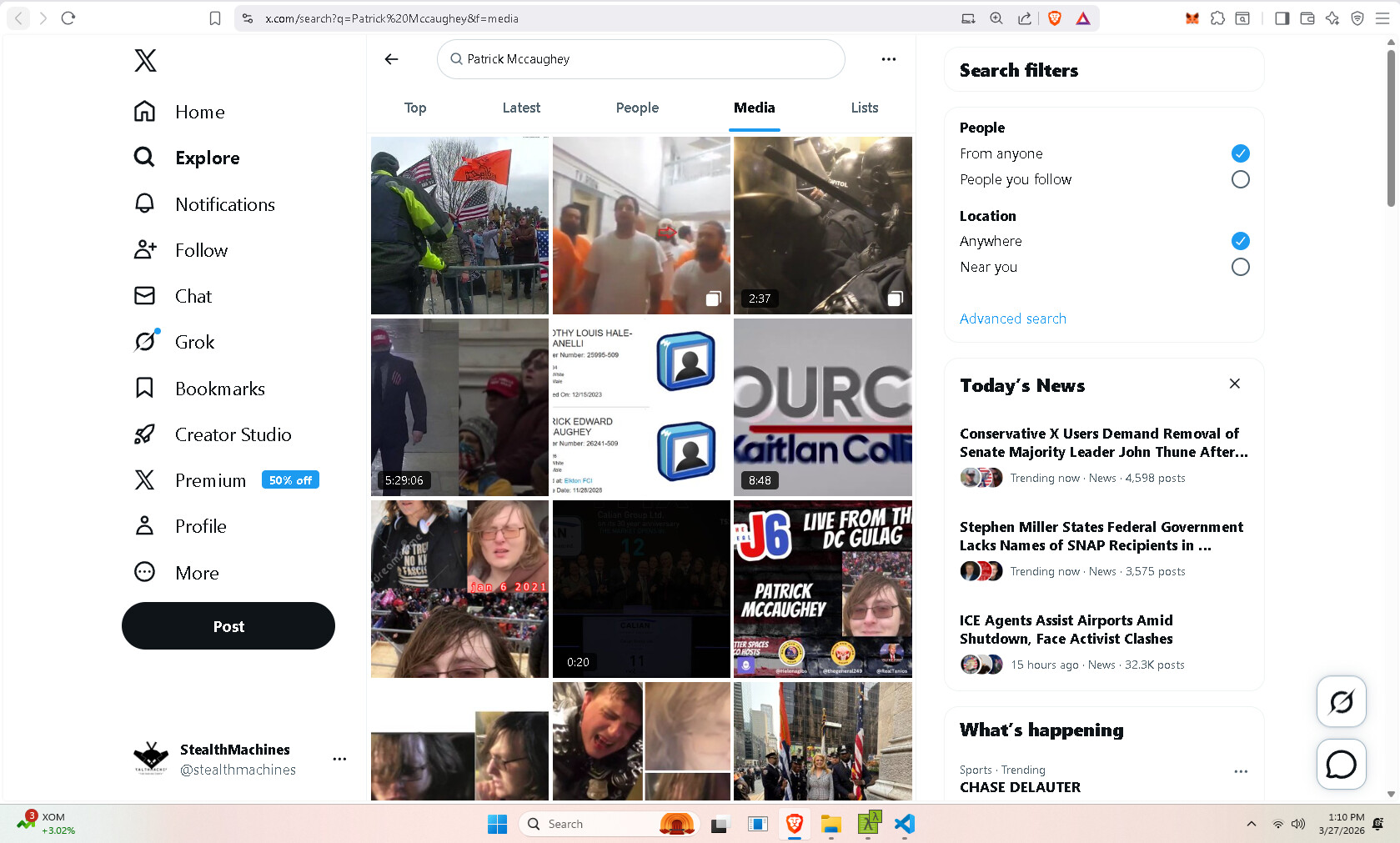The width and height of the screenshot is (1400, 843).
Task: Switch to the Latest tab
Action: [x=521, y=108]
